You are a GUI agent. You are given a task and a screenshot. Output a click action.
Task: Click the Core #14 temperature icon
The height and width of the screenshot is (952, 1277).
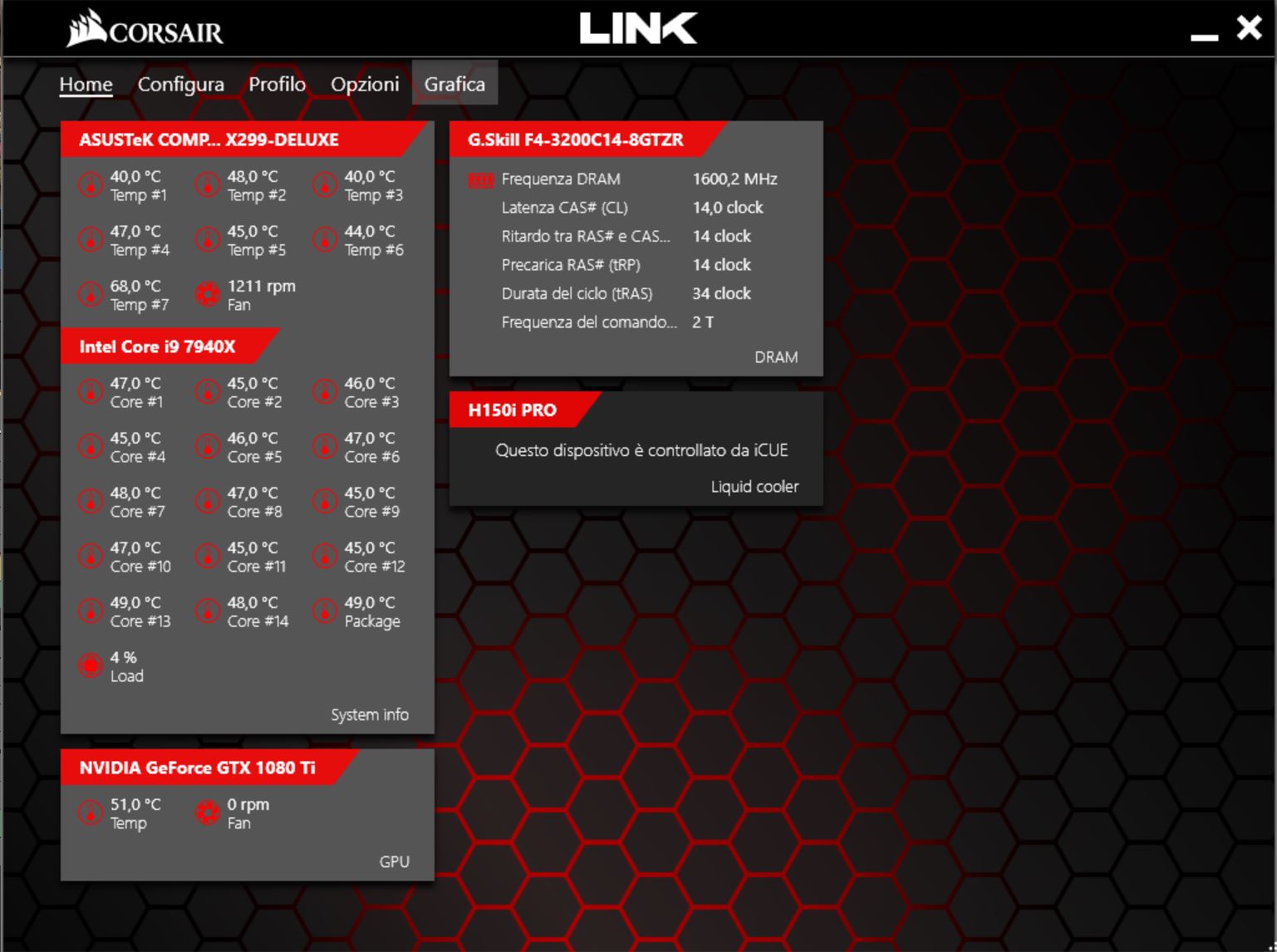[x=207, y=611]
